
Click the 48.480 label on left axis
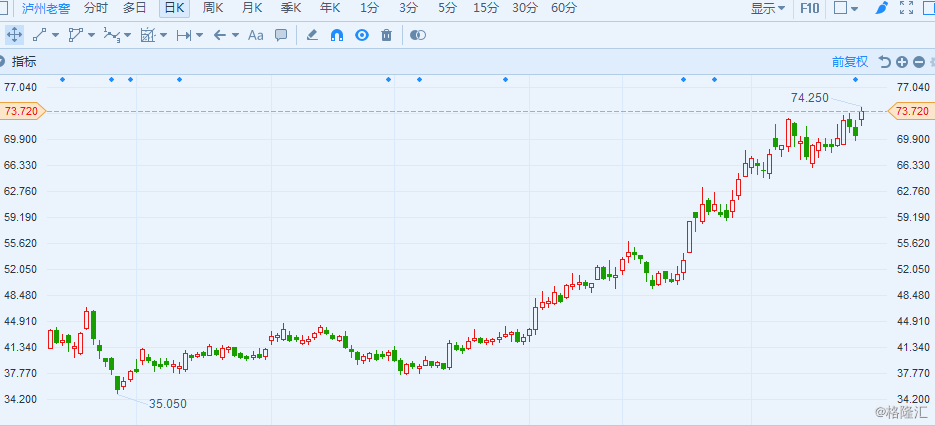21,295
